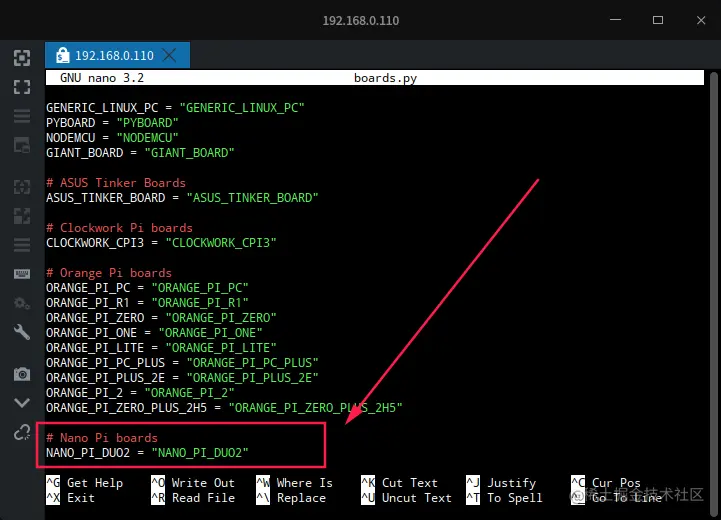The height and width of the screenshot is (520, 721).
Task: Open the hamburger icon above the keyboard icon
Action: tap(22, 245)
